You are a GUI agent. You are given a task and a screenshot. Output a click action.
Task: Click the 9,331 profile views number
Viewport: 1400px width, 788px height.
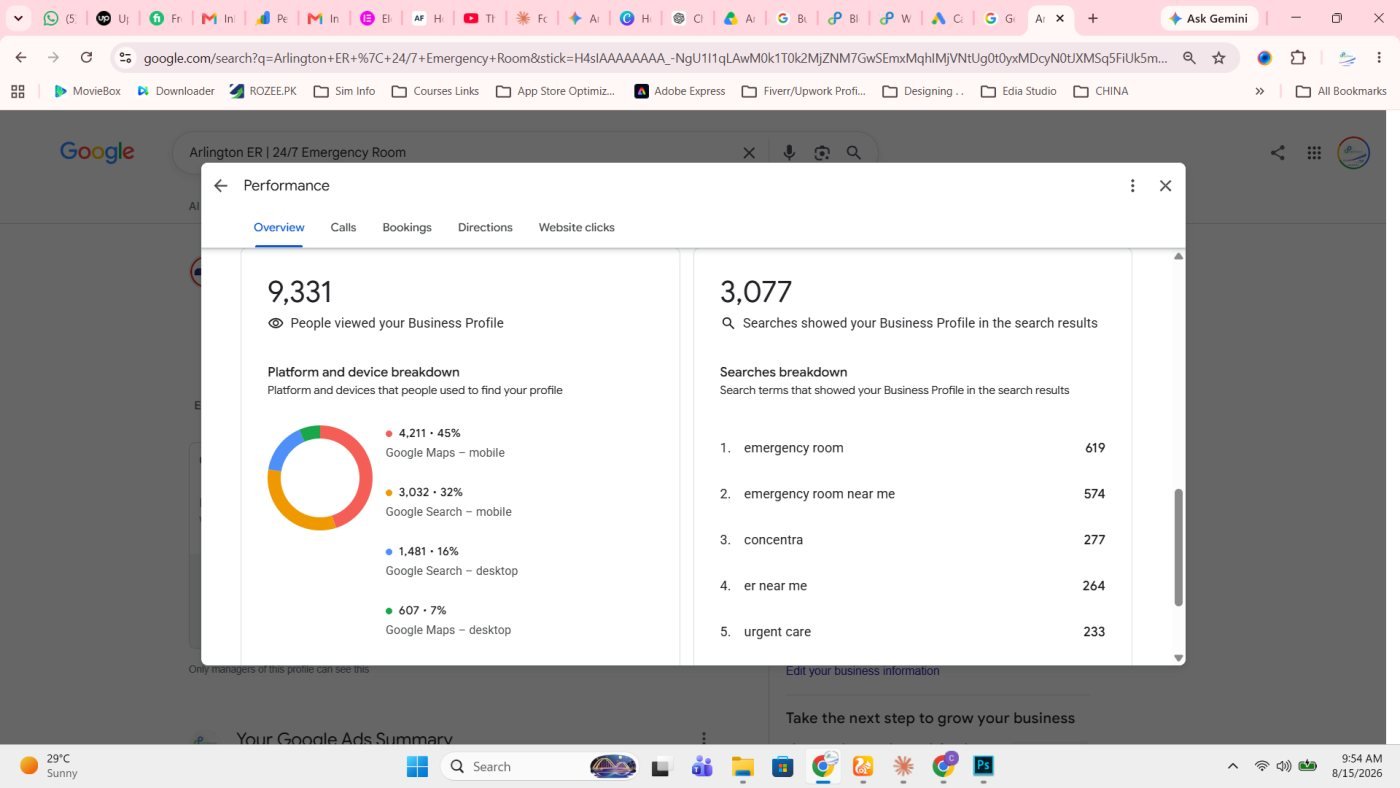[x=299, y=292]
